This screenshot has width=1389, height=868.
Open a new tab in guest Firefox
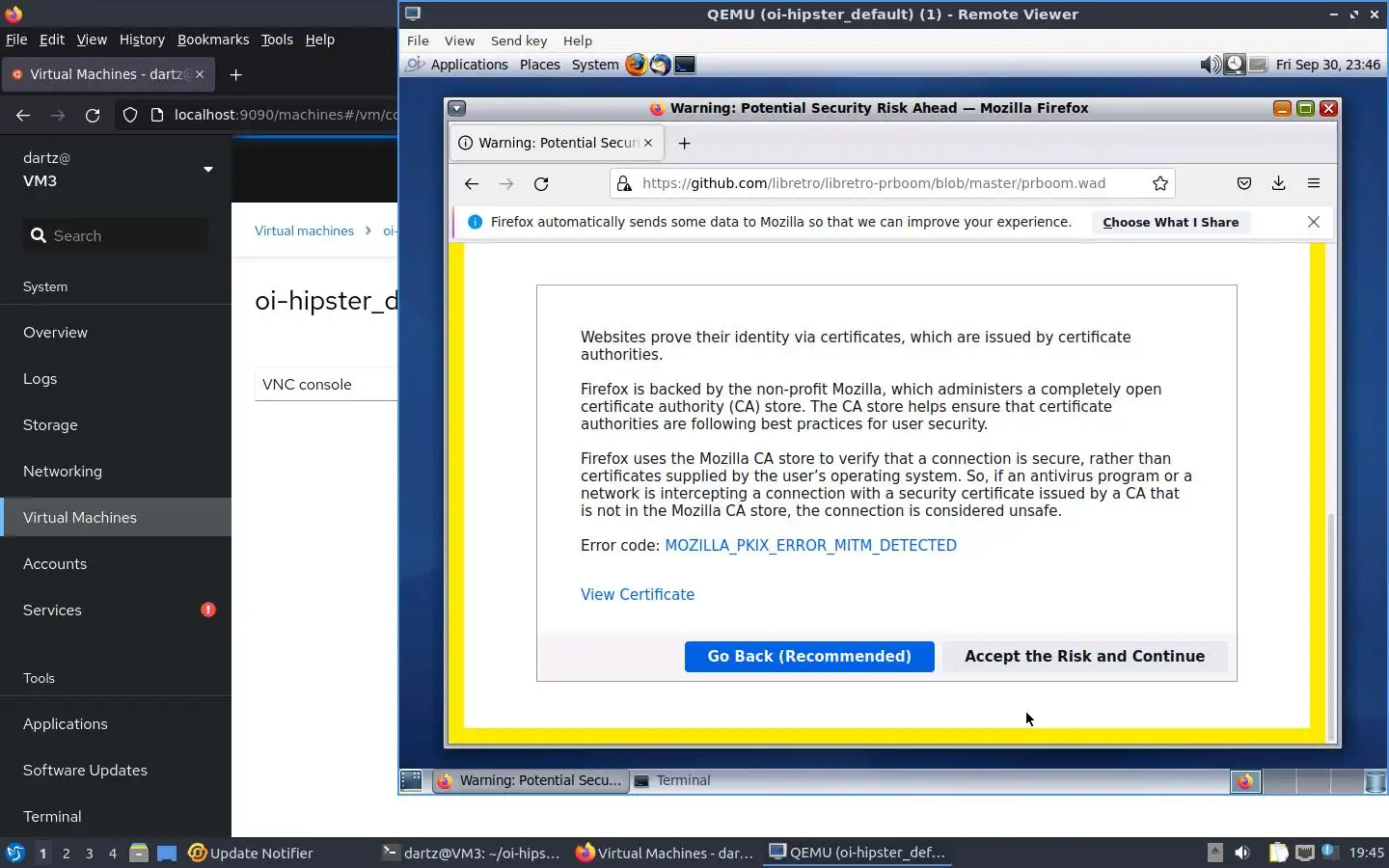pos(684,143)
